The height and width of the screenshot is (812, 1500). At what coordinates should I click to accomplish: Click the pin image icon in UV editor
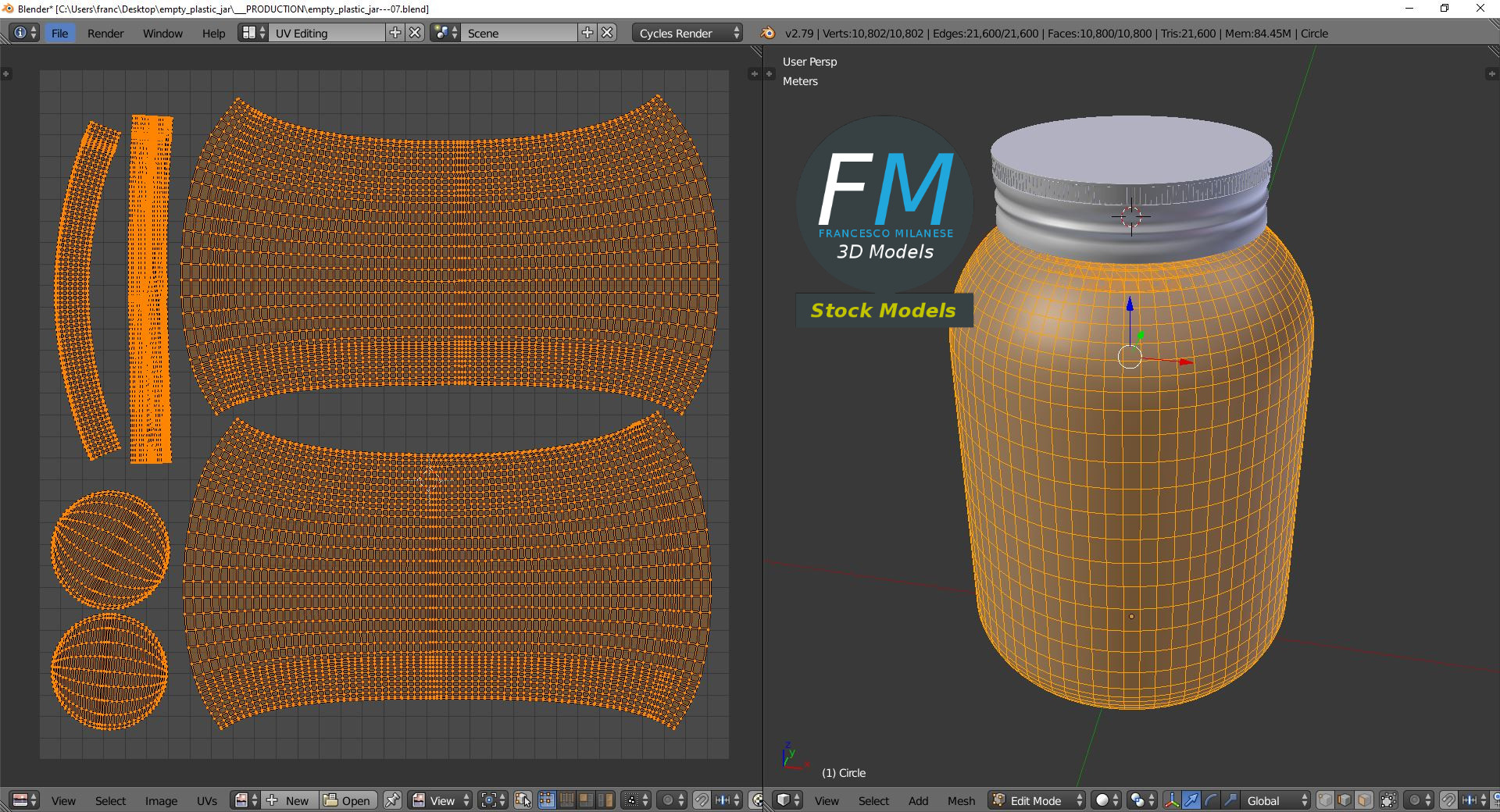[x=392, y=800]
